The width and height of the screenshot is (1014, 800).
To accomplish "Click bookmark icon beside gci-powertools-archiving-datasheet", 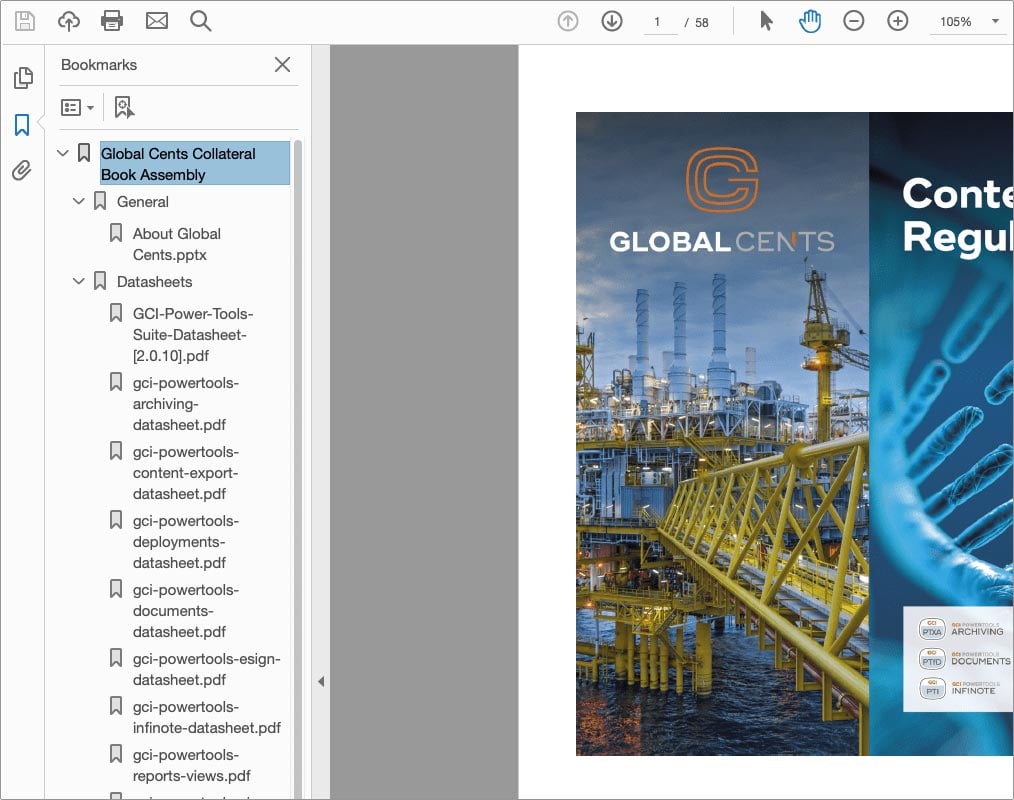I will click(x=116, y=382).
